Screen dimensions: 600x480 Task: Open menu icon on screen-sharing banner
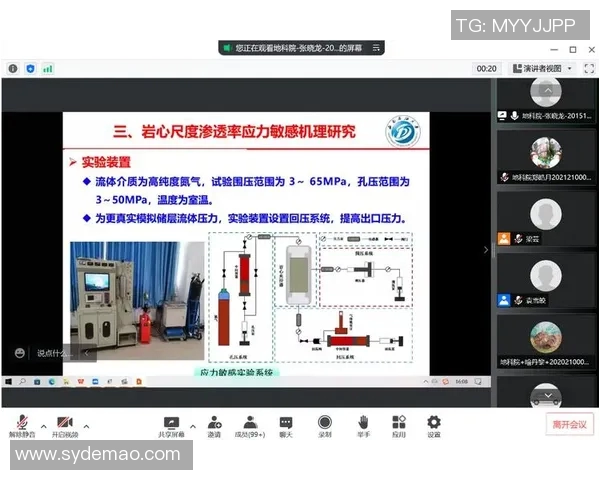[x=376, y=48]
